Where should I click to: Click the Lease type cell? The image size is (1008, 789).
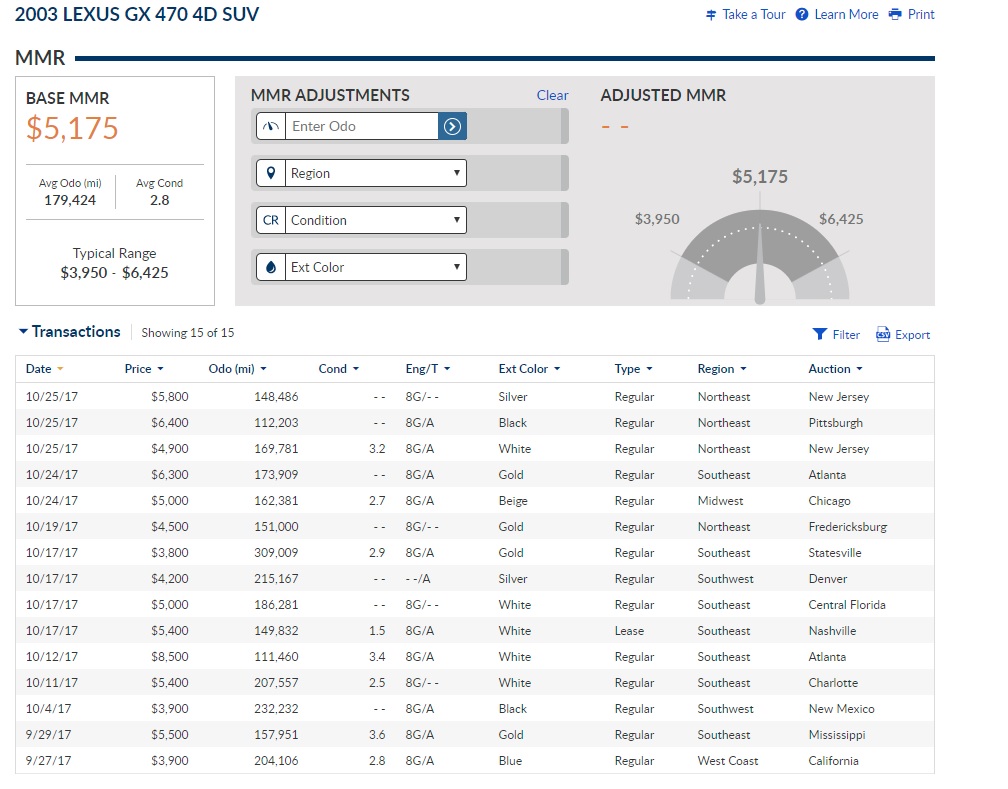[629, 631]
